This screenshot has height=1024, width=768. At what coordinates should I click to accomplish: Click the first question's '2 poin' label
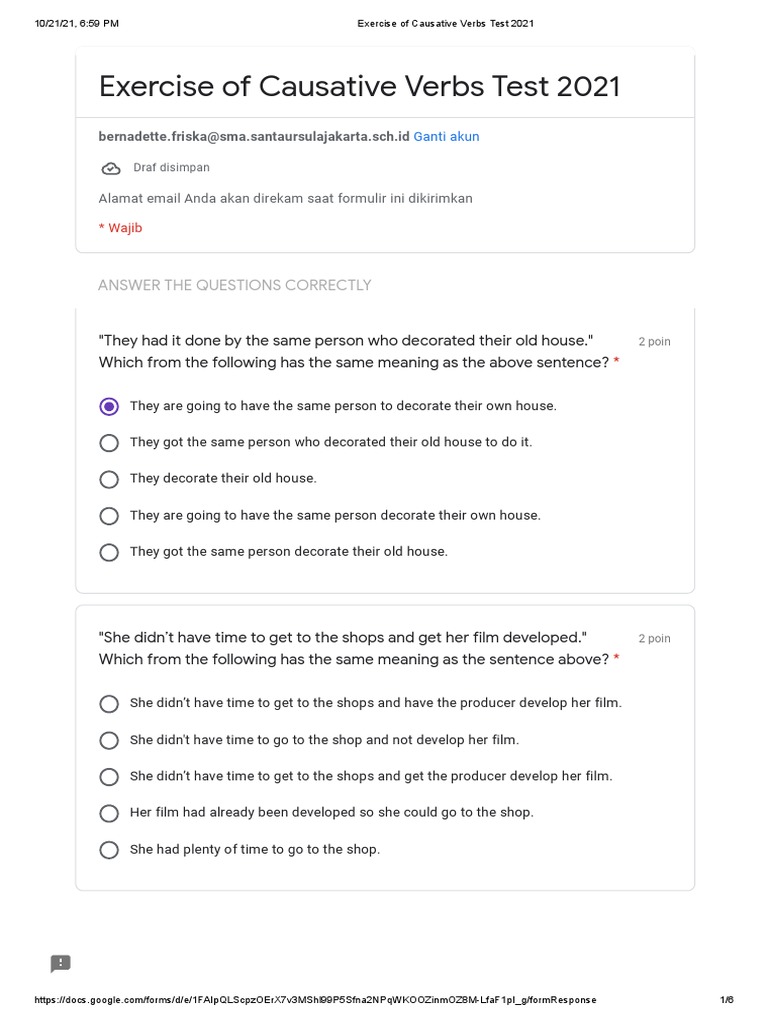click(654, 342)
